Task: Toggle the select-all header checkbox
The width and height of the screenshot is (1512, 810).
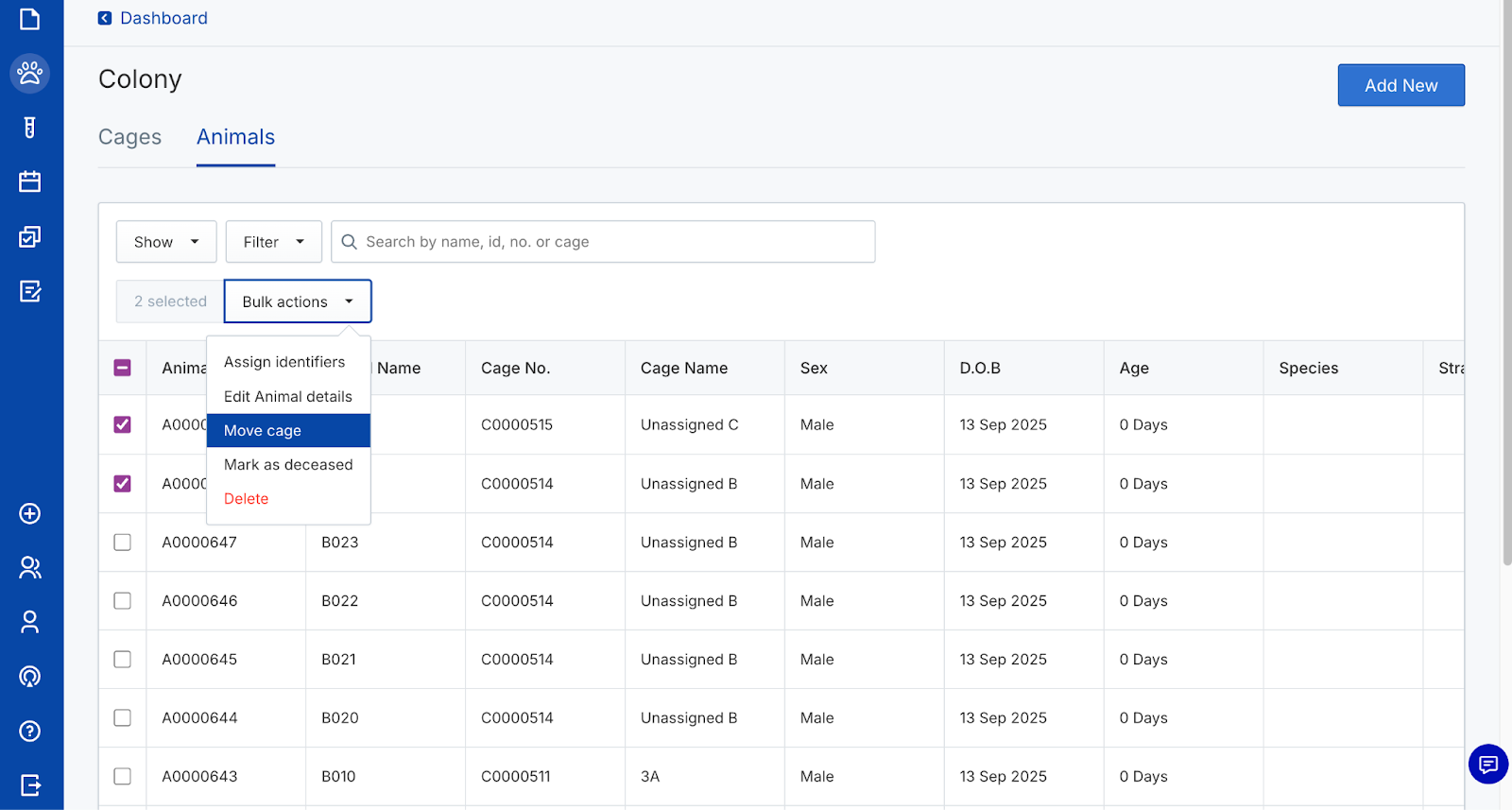Action: click(123, 368)
